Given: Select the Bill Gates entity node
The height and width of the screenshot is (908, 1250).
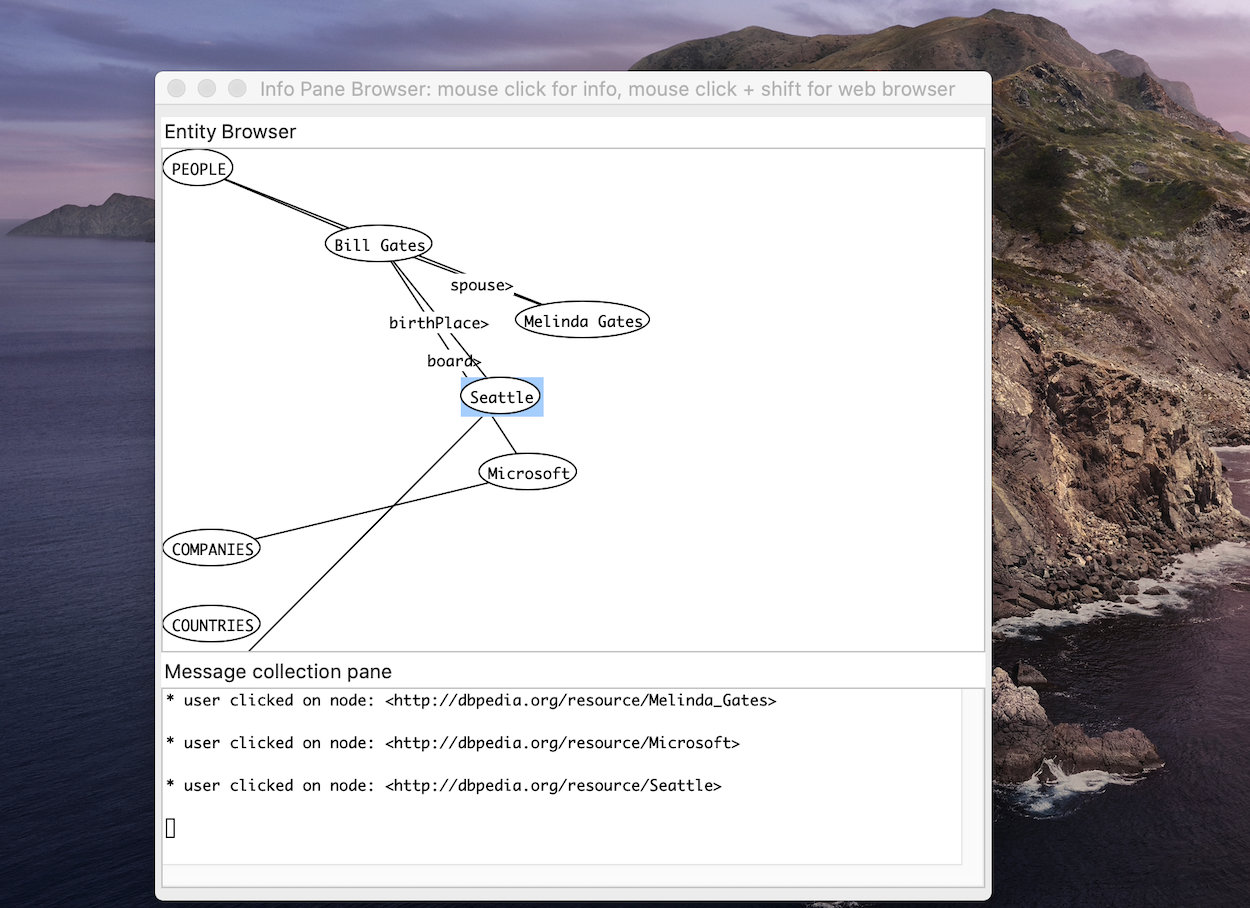Looking at the screenshot, I should (x=379, y=245).
